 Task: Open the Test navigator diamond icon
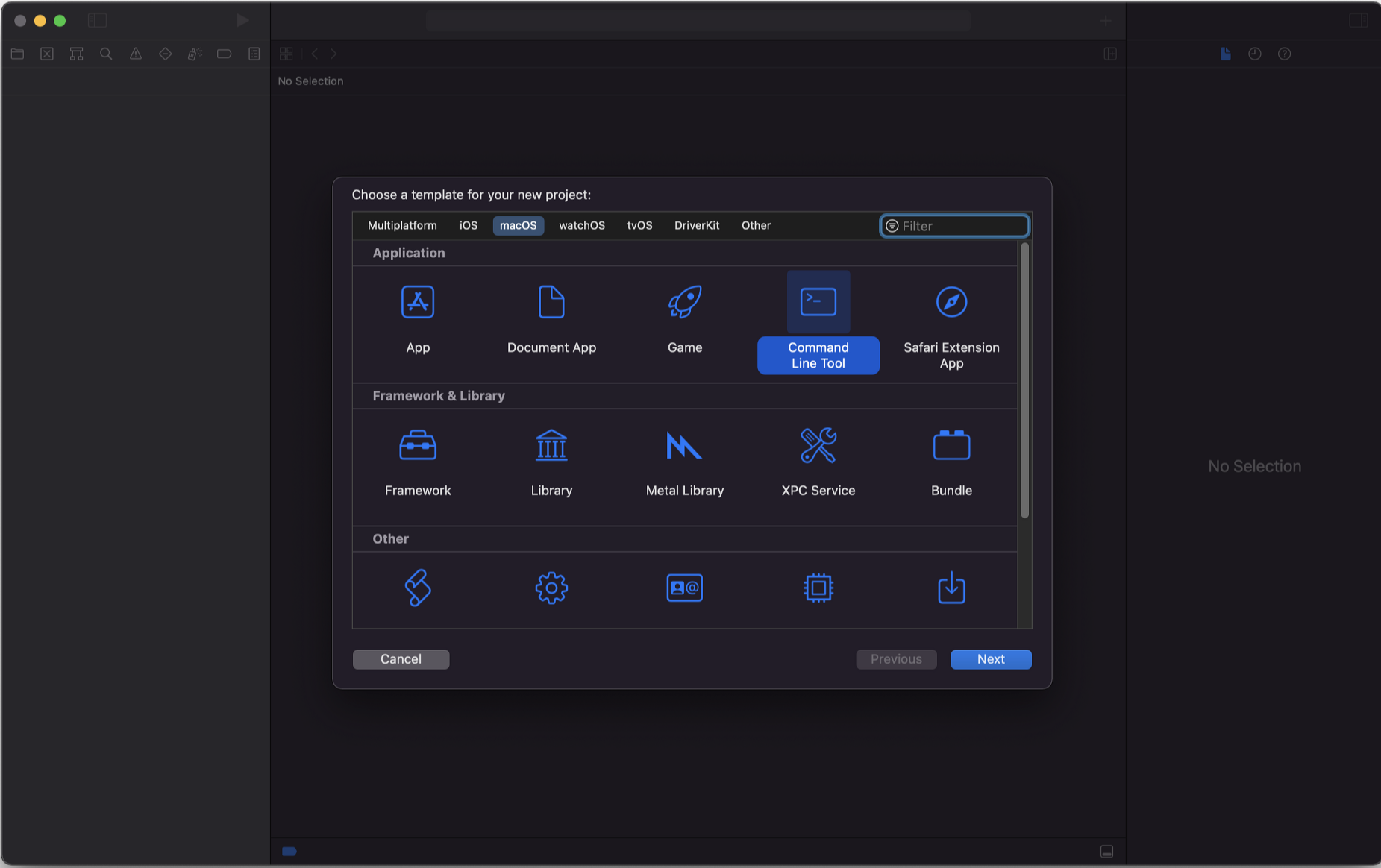click(x=166, y=54)
